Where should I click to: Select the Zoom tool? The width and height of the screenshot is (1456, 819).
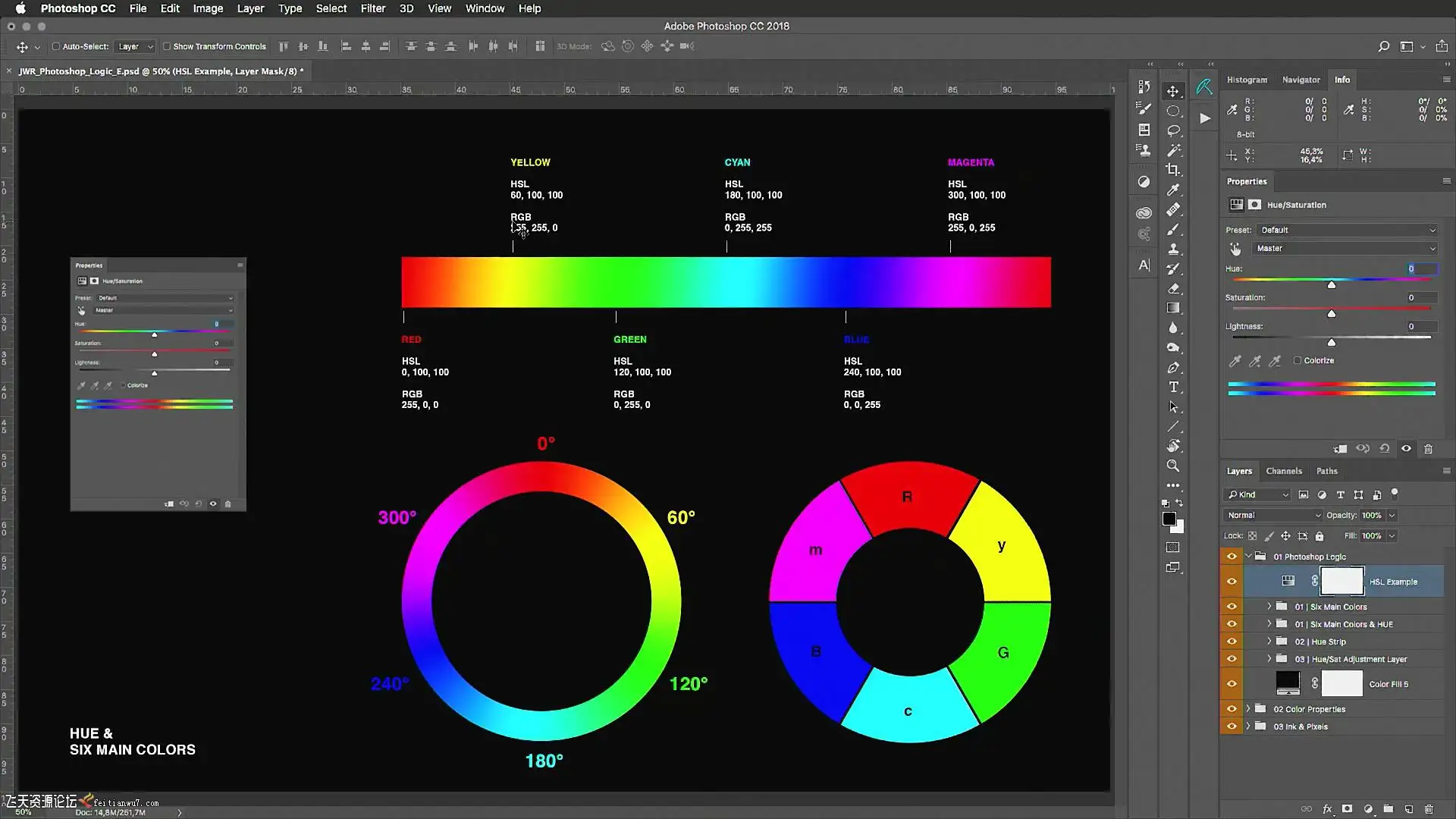click(x=1173, y=466)
